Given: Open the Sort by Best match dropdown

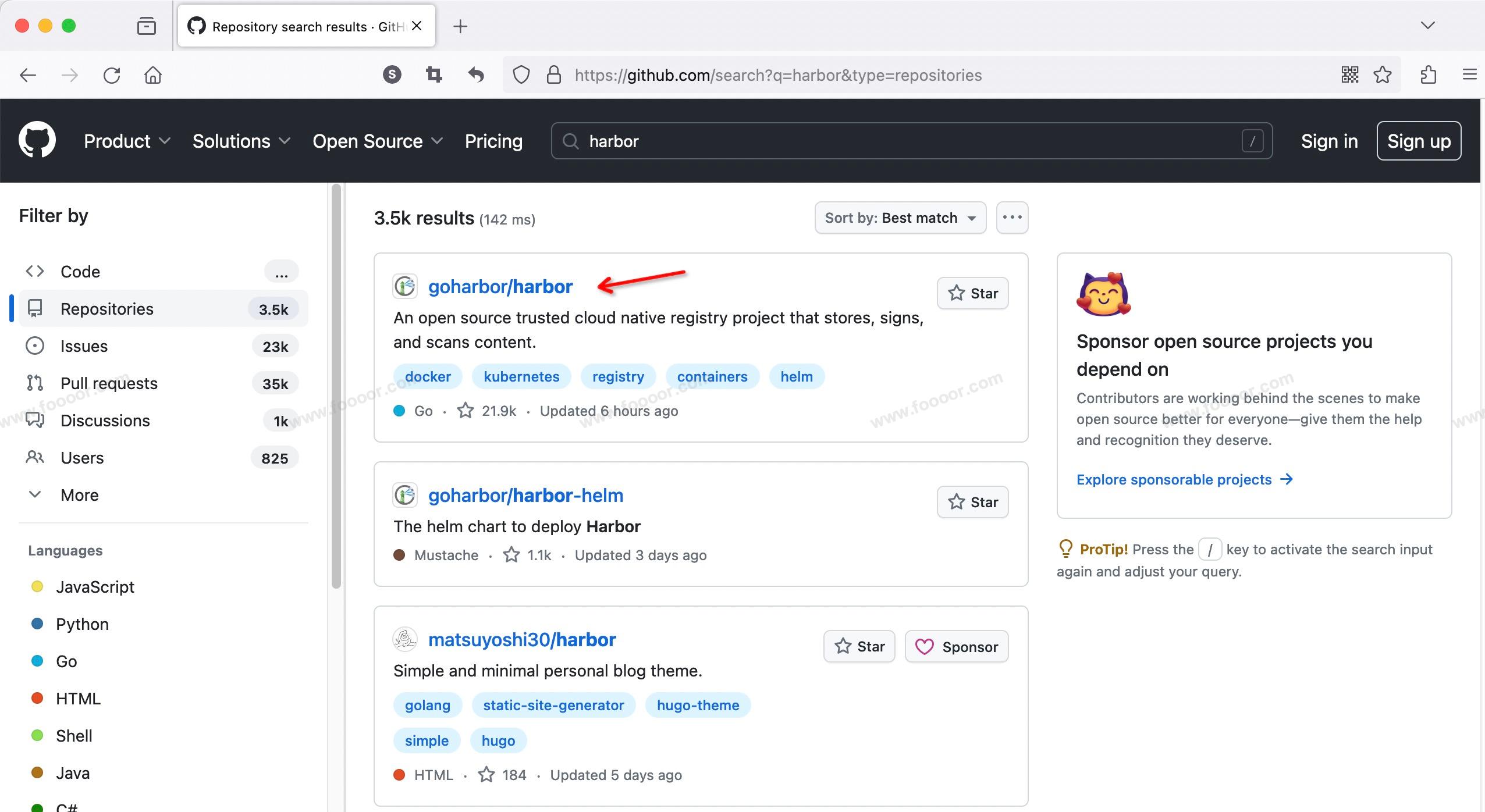Looking at the screenshot, I should pyautogui.click(x=900, y=218).
